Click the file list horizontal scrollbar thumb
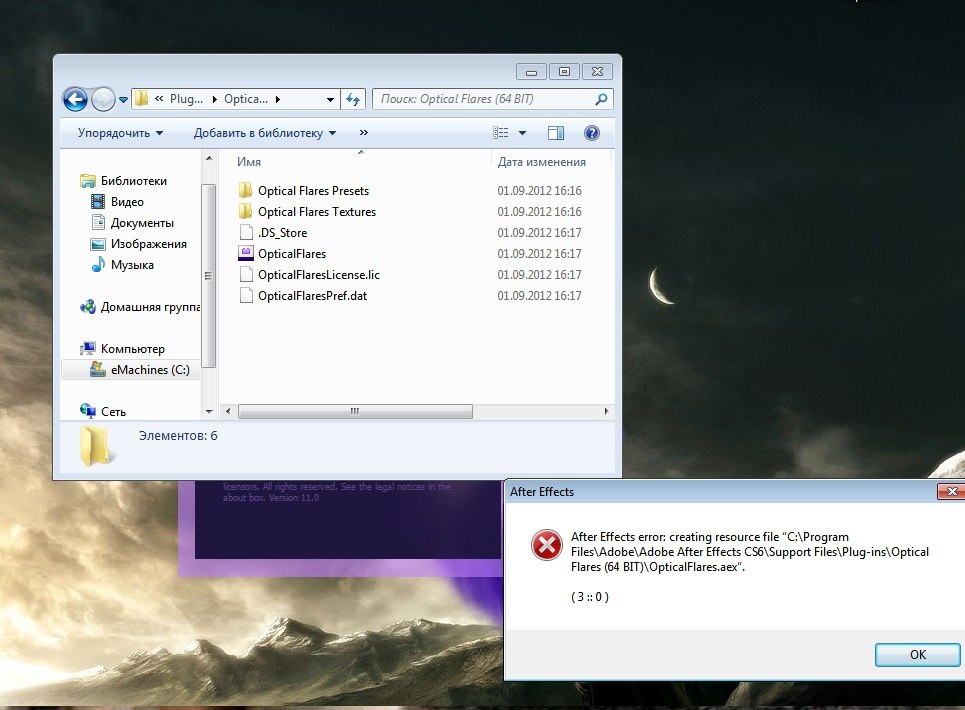Image resolution: width=965 pixels, height=710 pixels. pyautogui.click(x=355, y=411)
